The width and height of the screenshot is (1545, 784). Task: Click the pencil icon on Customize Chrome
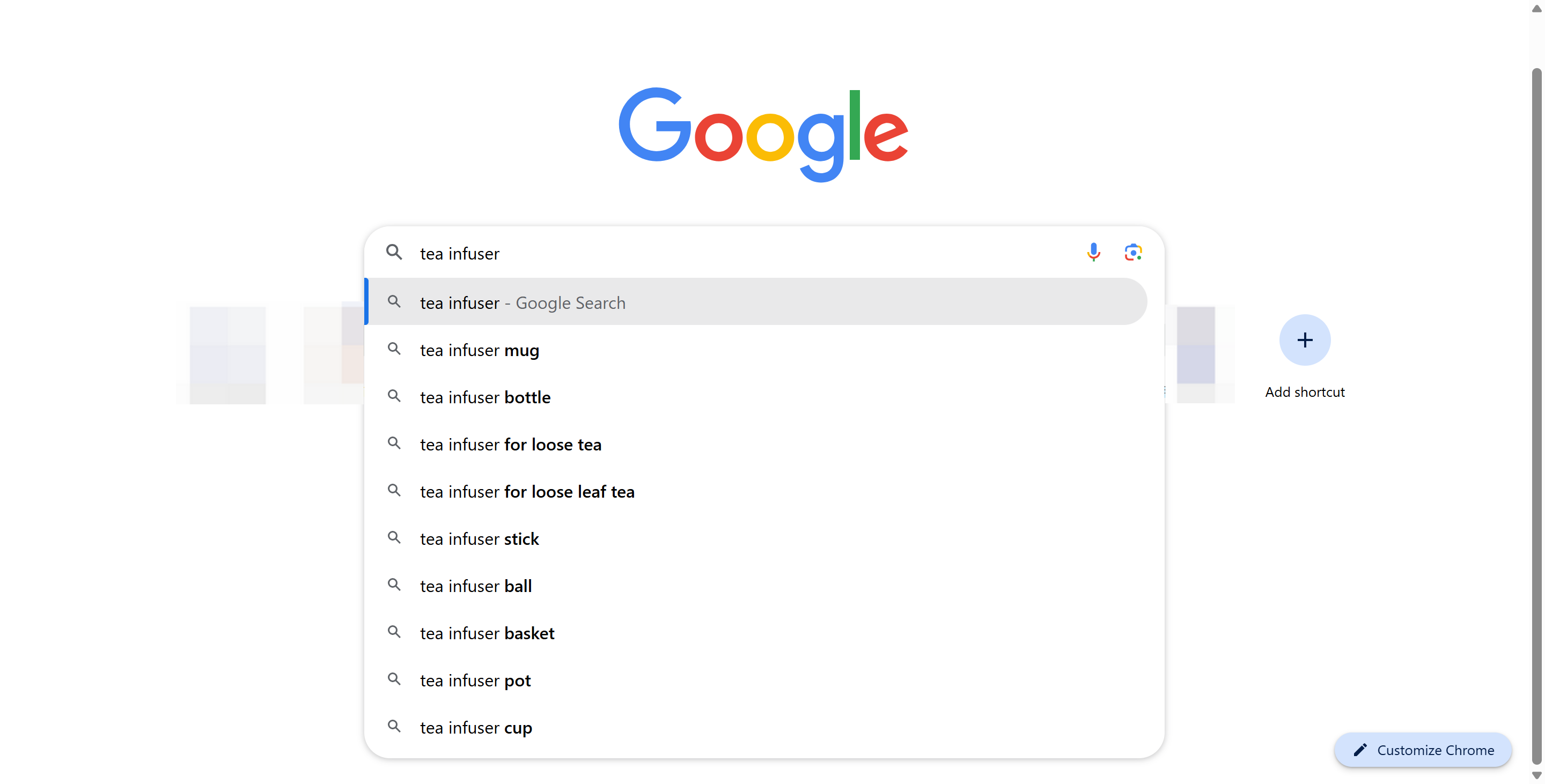(1360, 750)
